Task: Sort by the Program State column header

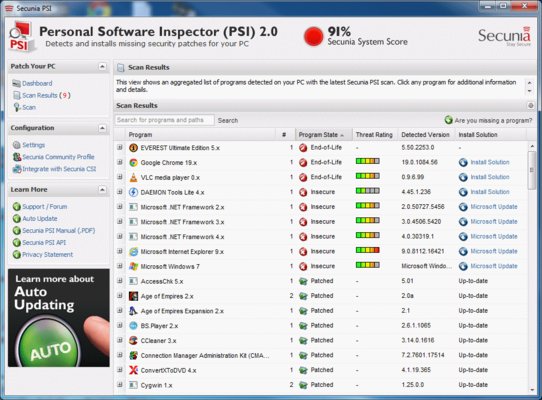Action: tap(323, 135)
